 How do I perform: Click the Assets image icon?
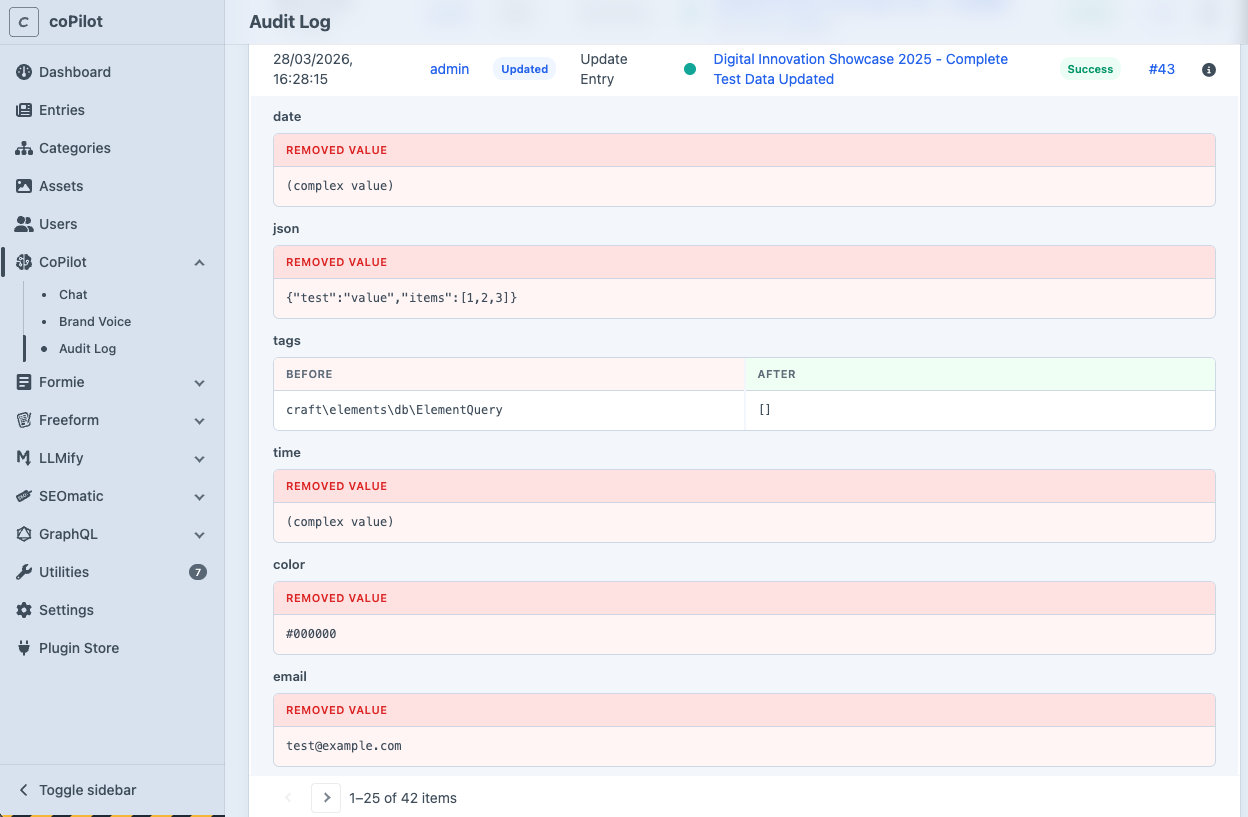tap(24, 186)
